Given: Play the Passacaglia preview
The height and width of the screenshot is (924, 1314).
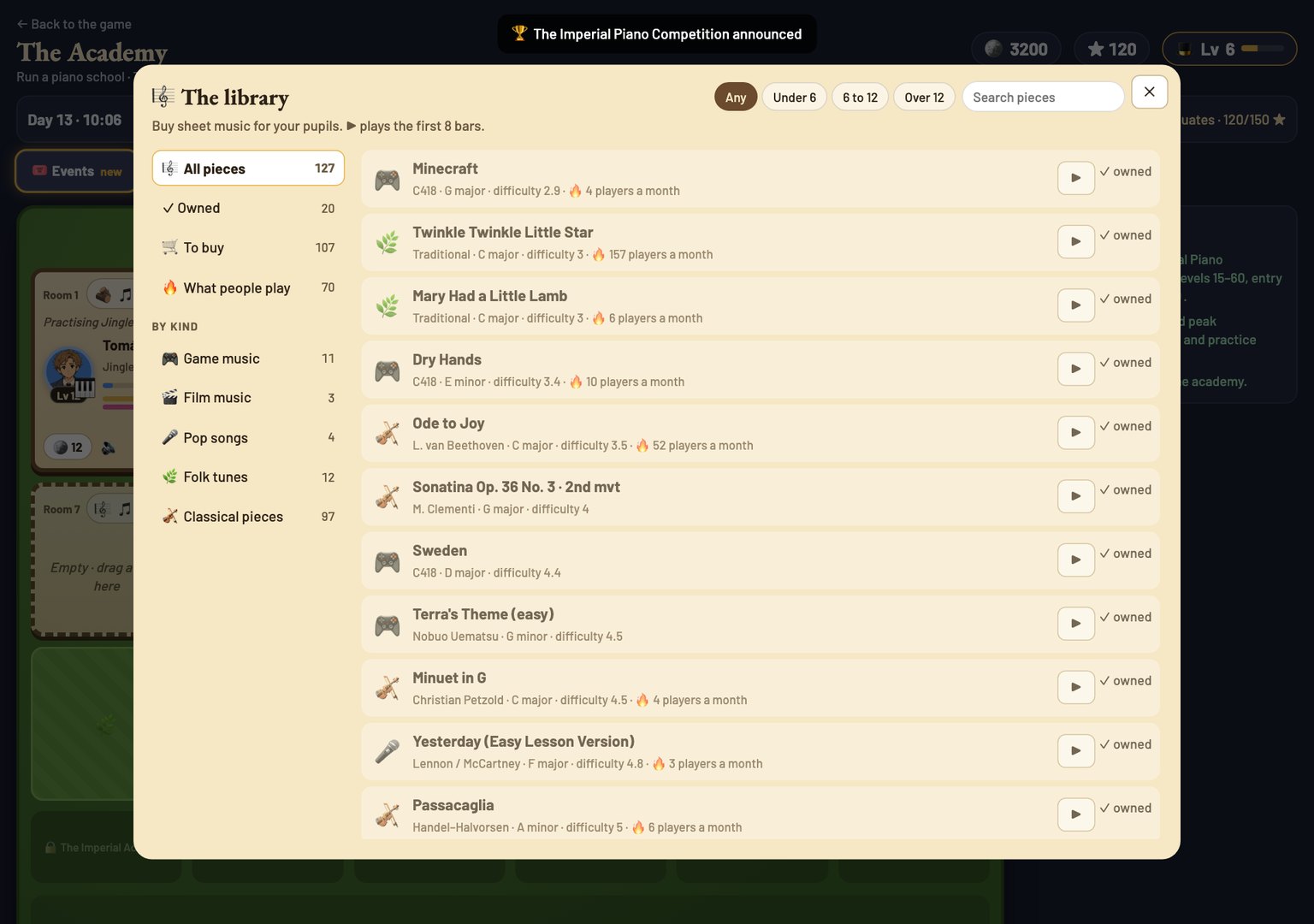Looking at the screenshot, I should click(1076, 814).
